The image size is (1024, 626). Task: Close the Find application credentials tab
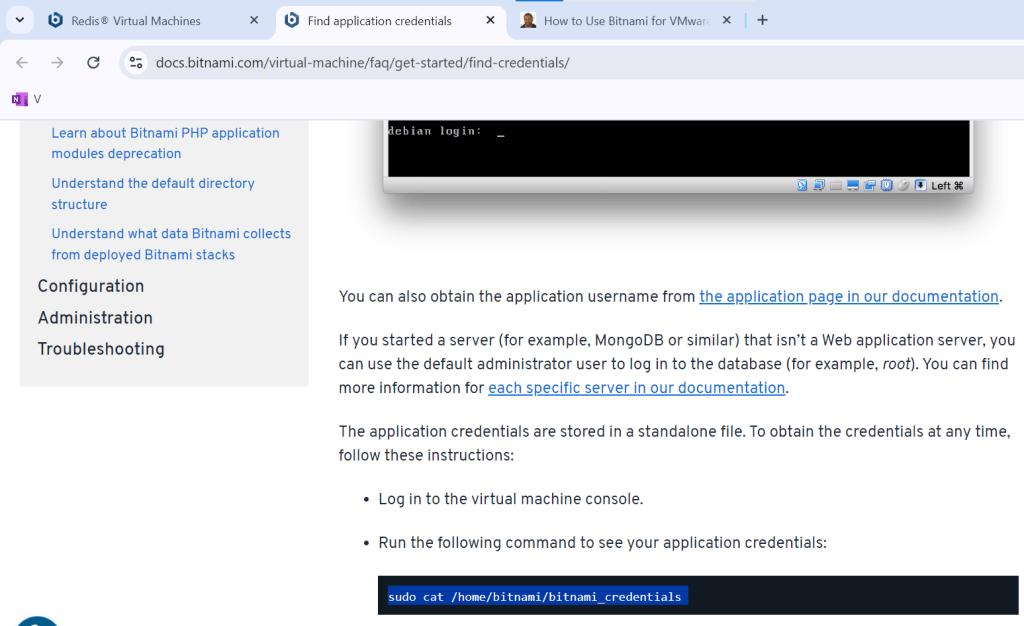tap(490, 21)
